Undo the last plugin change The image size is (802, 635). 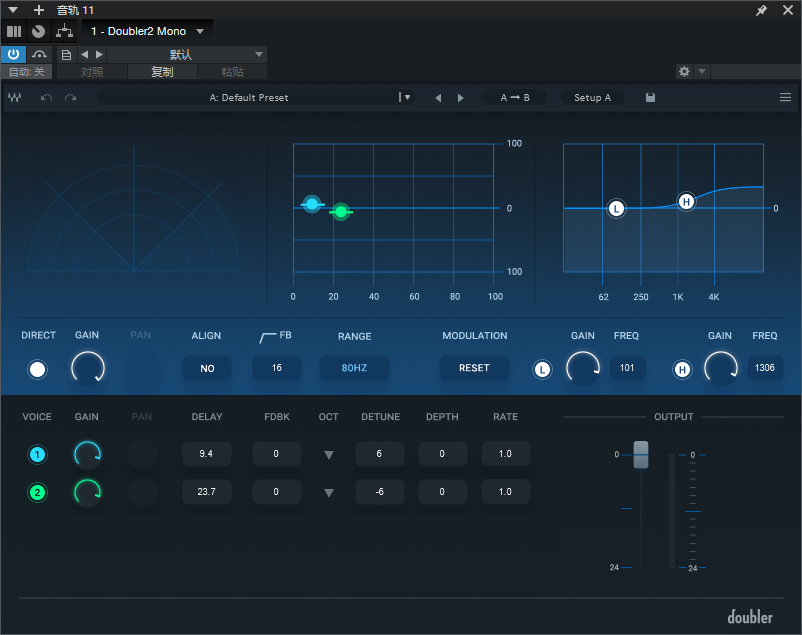click(x=46, y=97)
